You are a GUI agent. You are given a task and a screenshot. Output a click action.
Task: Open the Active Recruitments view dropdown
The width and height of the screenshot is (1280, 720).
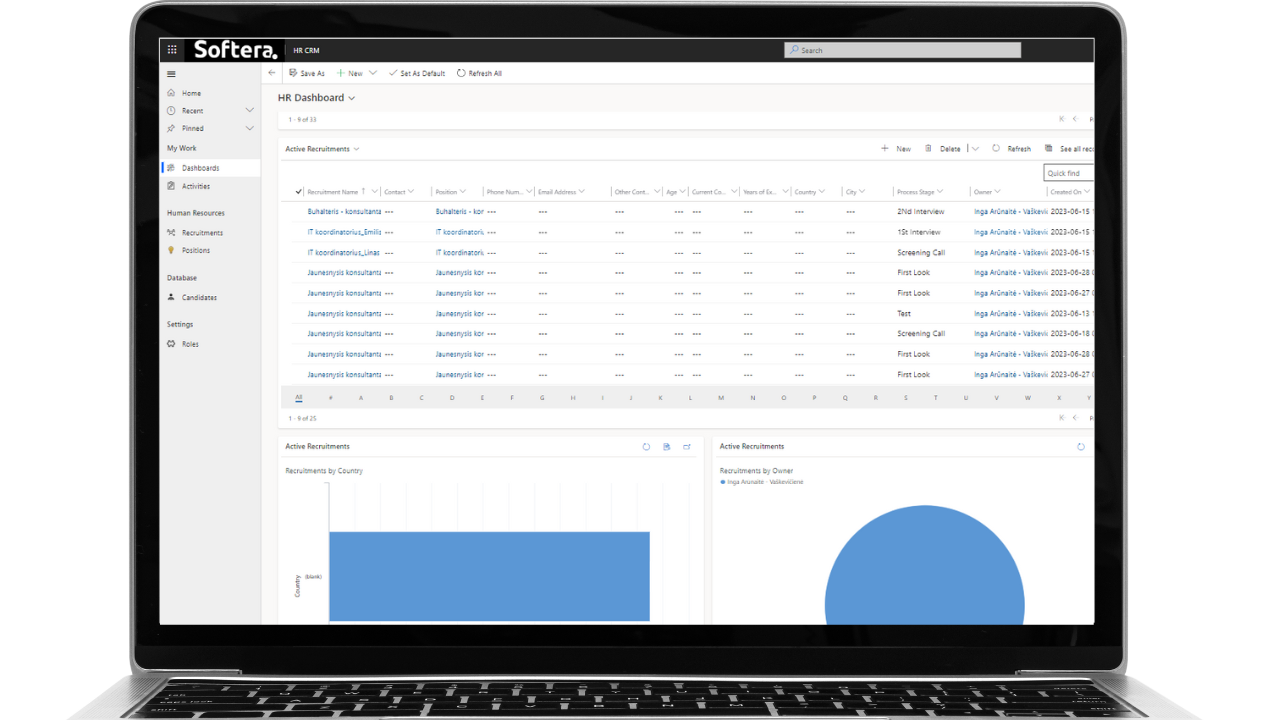(356, 149)
